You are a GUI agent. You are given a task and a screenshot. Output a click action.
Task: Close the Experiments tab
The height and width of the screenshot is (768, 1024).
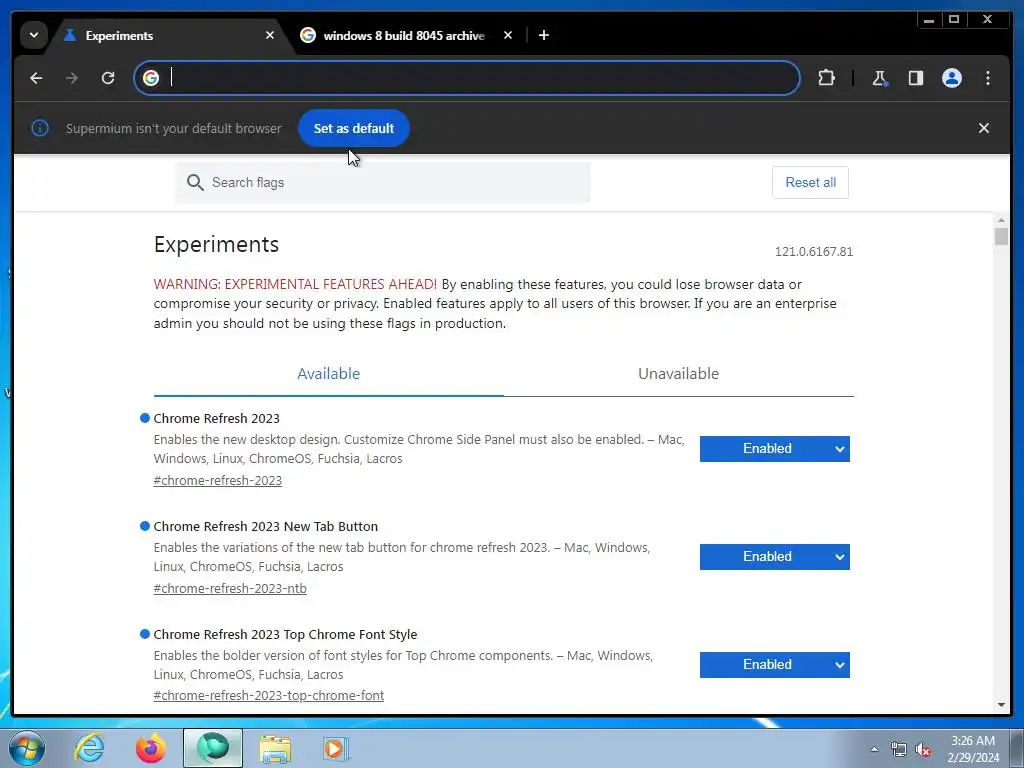270,35
